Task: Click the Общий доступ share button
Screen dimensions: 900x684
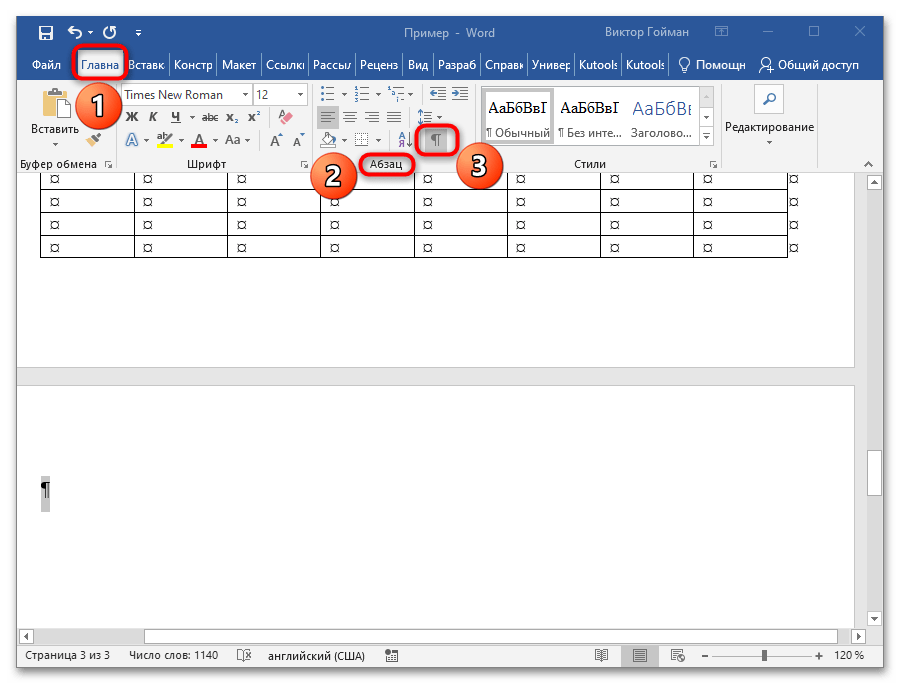Action: [809, 65]
